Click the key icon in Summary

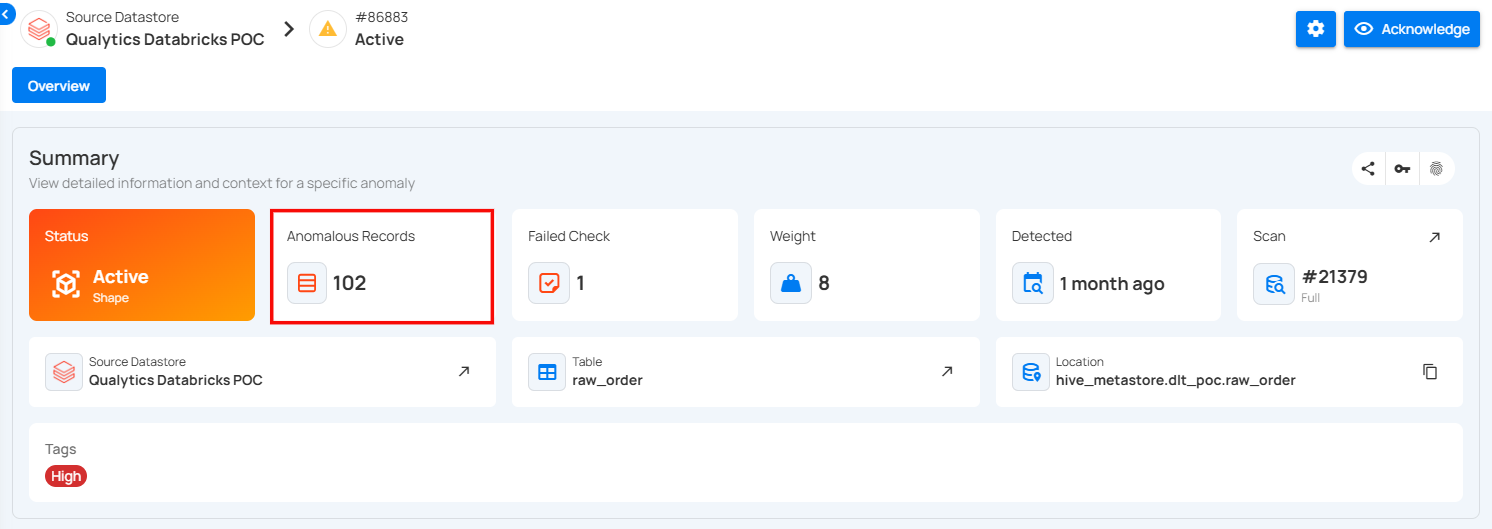click(1403, 169)
